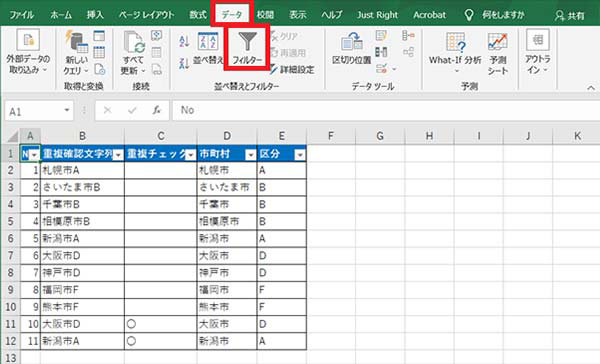Switch to the 数式 tab
600x364 pixels.
click(x=198, y=15)
